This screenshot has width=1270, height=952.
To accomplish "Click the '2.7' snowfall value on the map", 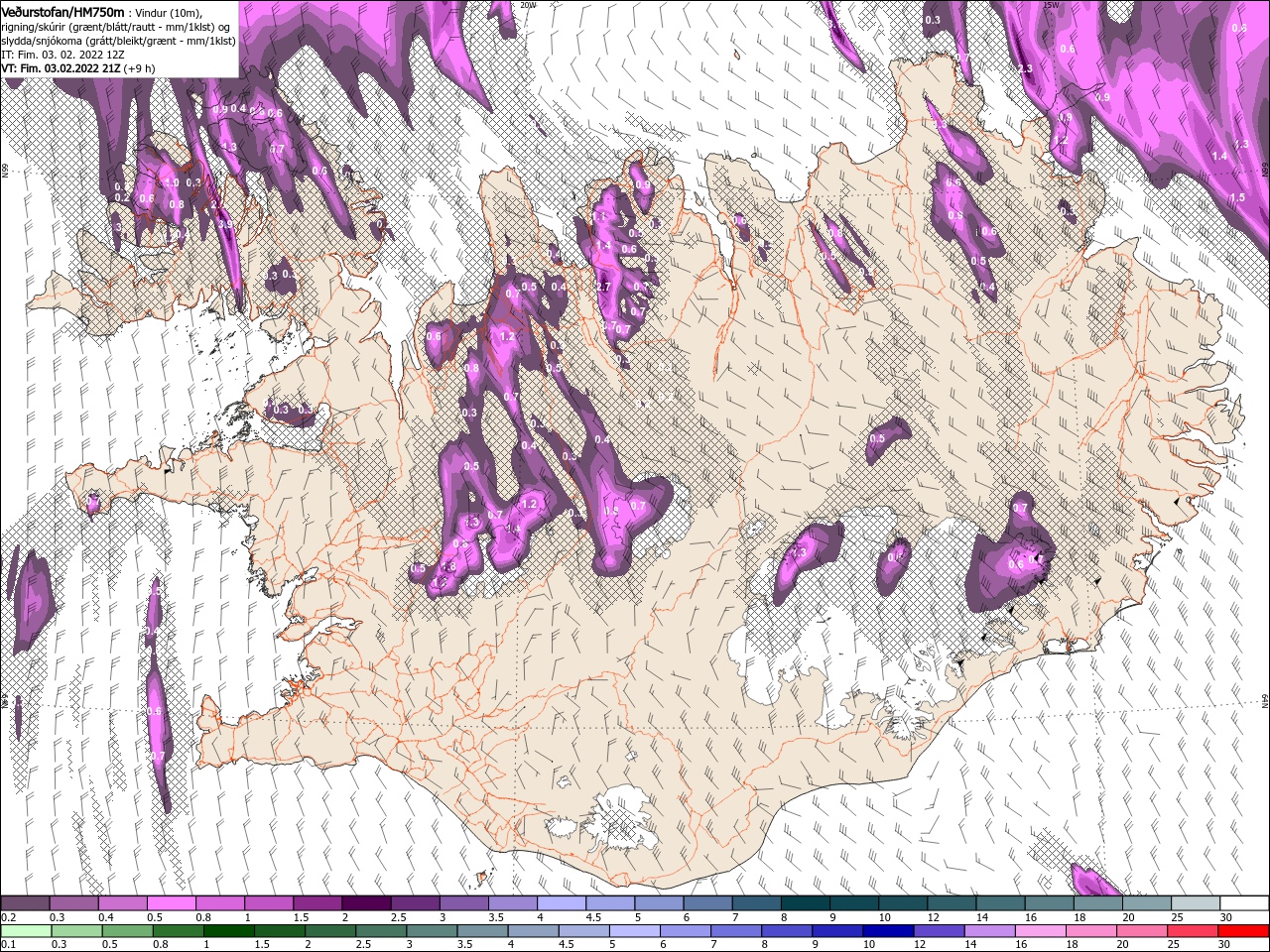I will point(602,287).
